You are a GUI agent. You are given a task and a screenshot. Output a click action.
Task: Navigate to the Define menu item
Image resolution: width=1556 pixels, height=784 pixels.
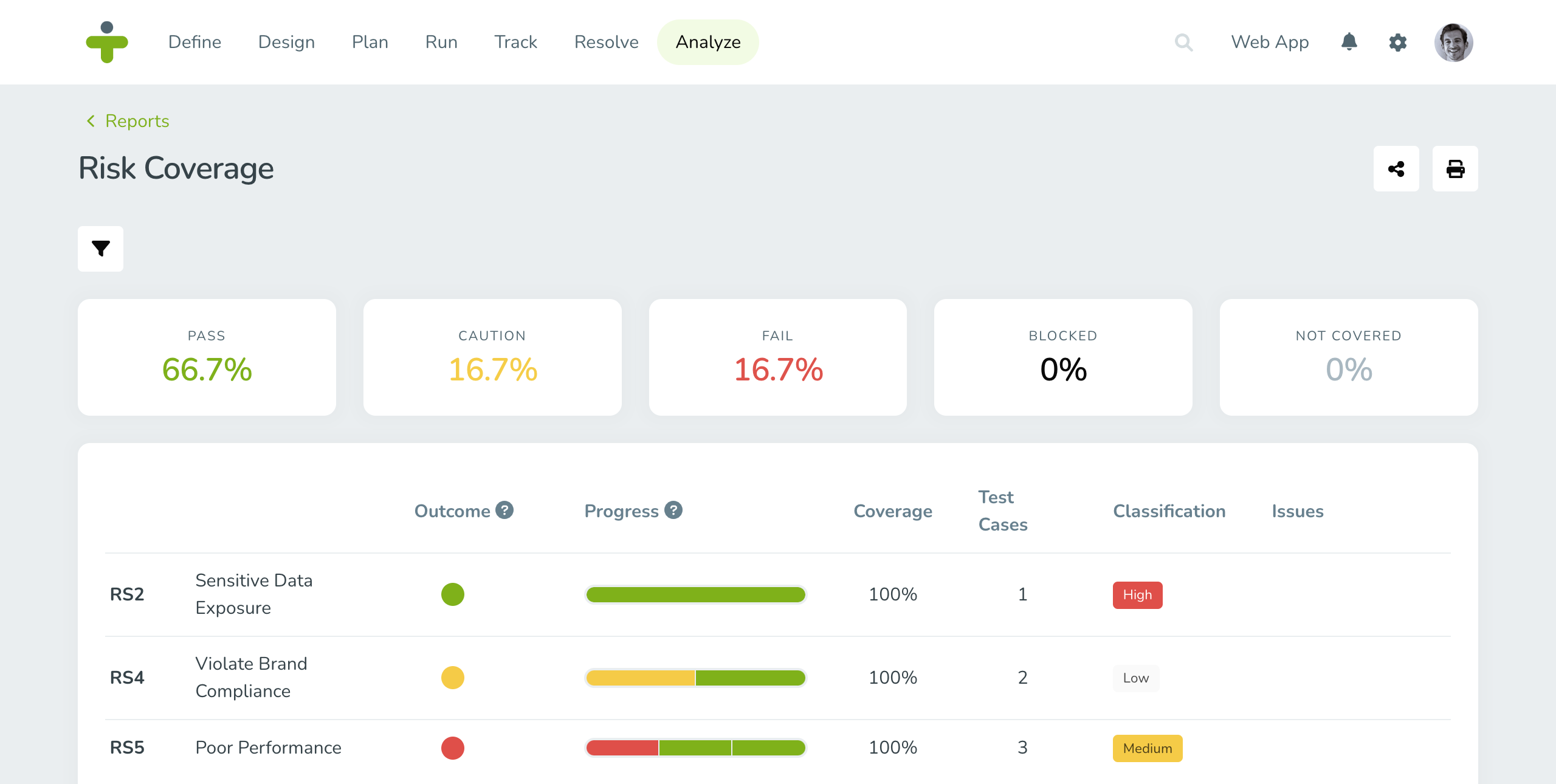[195, 42]
